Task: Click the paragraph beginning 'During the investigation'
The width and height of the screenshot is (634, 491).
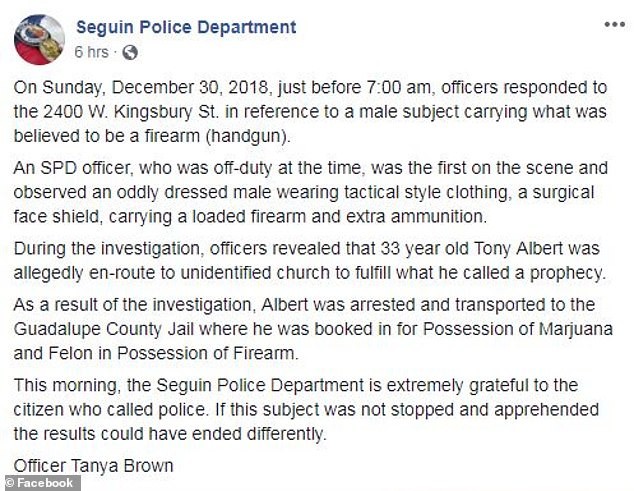Action: (310, 260)
